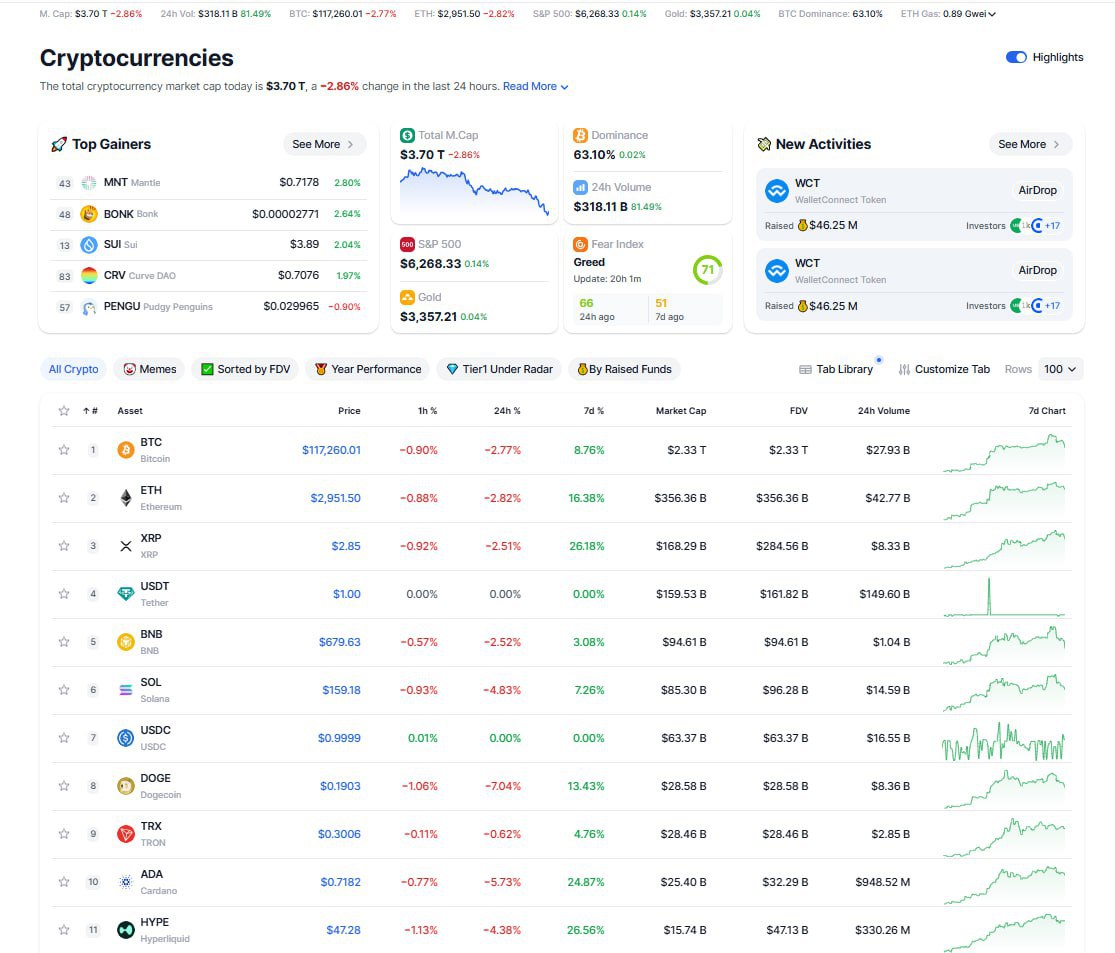Click the Total M.Cap line chart
This screenshot has width=1115, height=953.
474,191
